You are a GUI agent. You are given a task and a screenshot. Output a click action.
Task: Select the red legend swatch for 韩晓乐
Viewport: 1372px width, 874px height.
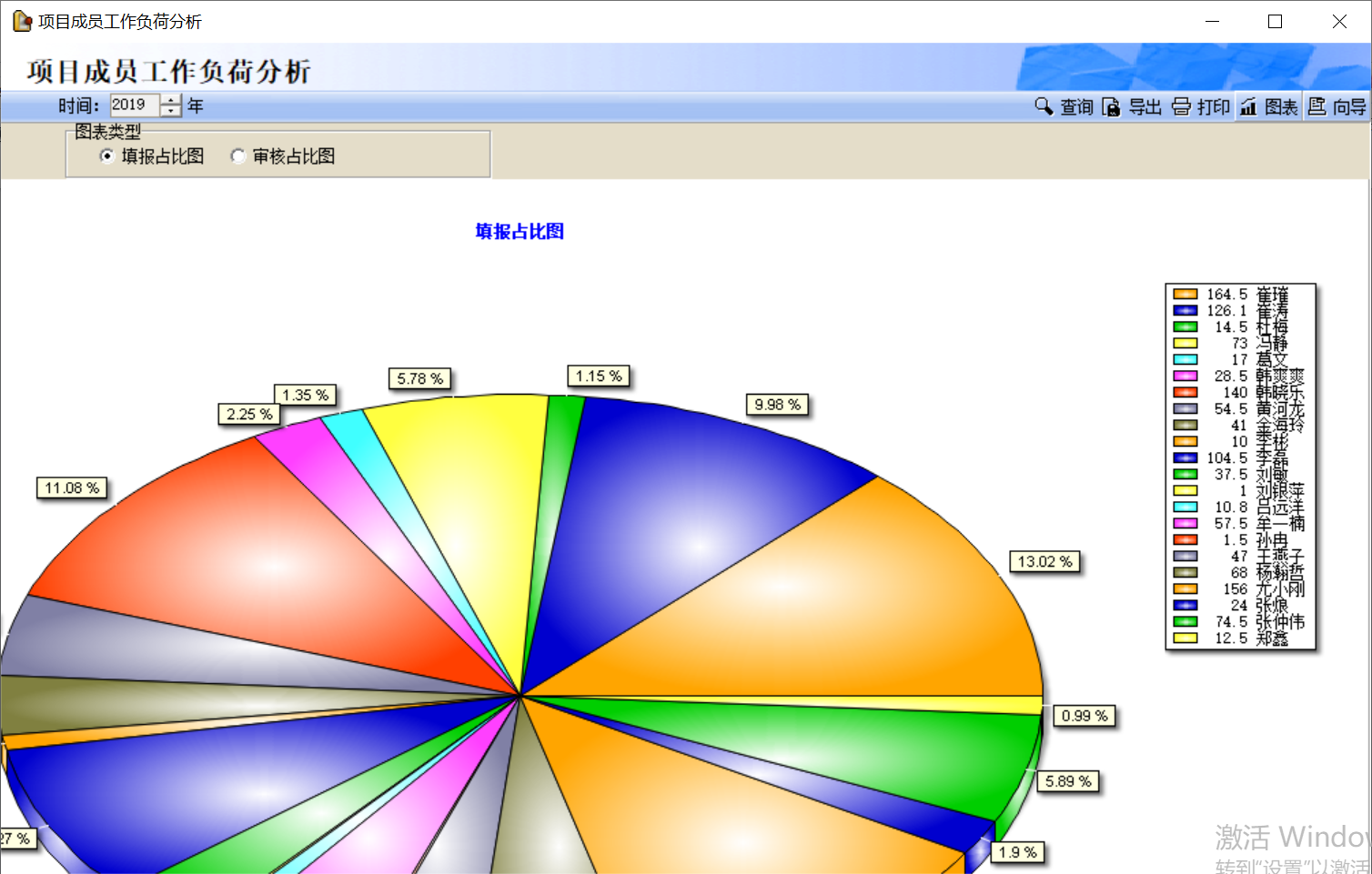click(1185, 392)
